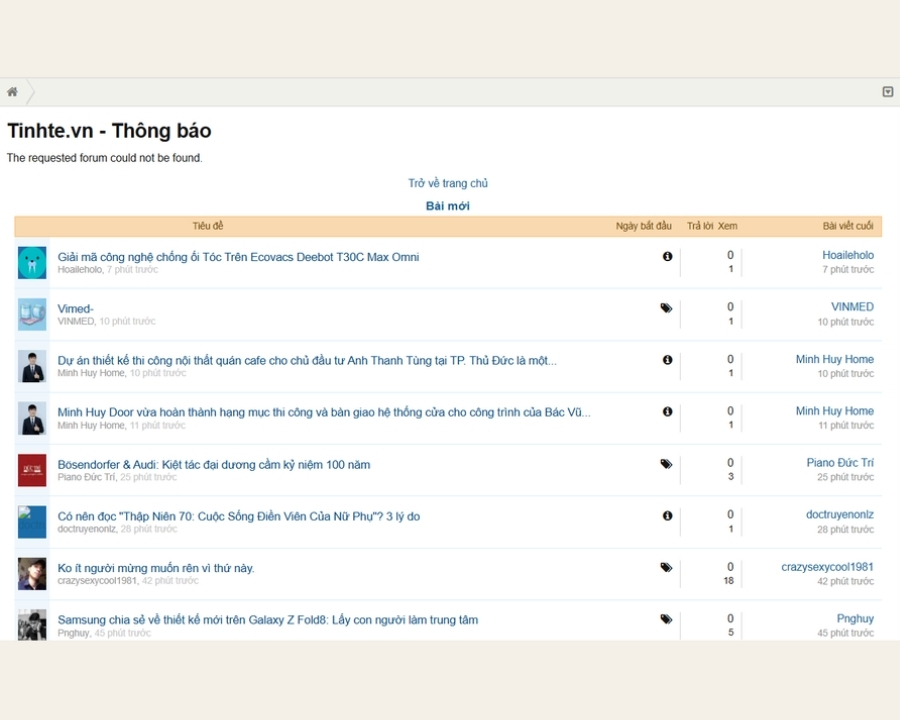900x720 pixels.
Task: Sort by Bài viết cuối column header
Action: (848, 226)
